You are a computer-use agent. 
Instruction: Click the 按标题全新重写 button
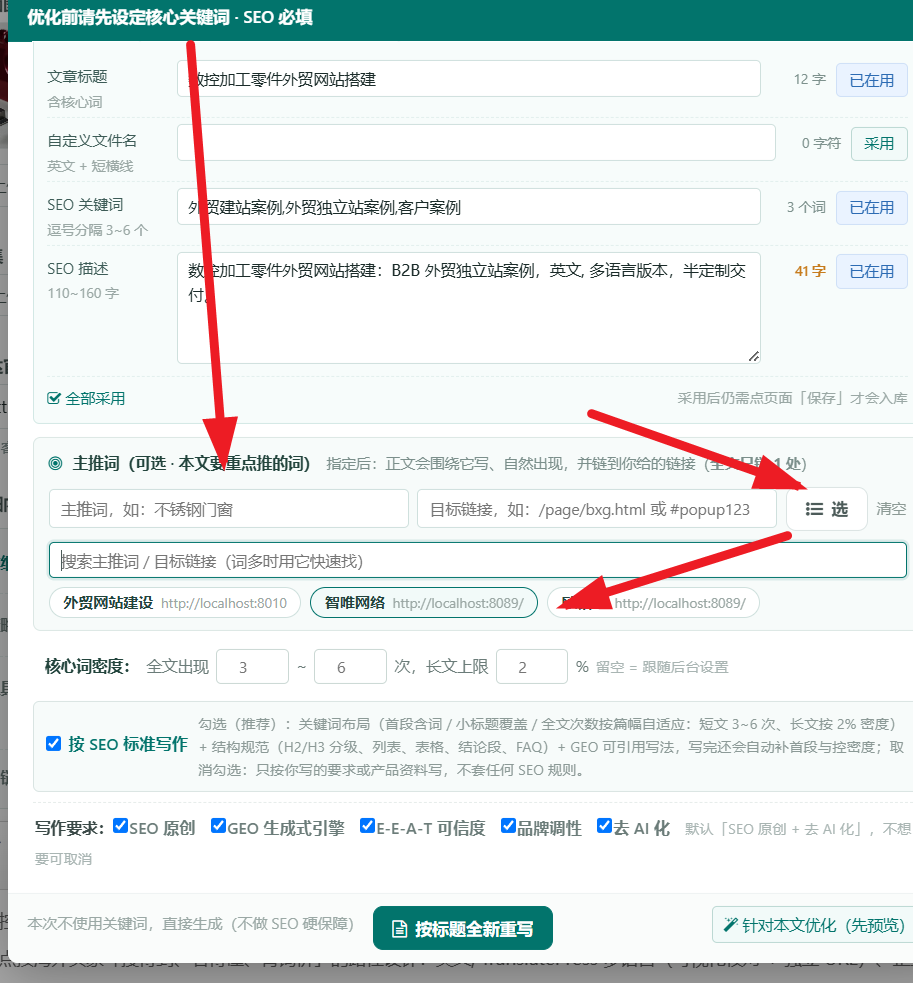click(463, 928)
